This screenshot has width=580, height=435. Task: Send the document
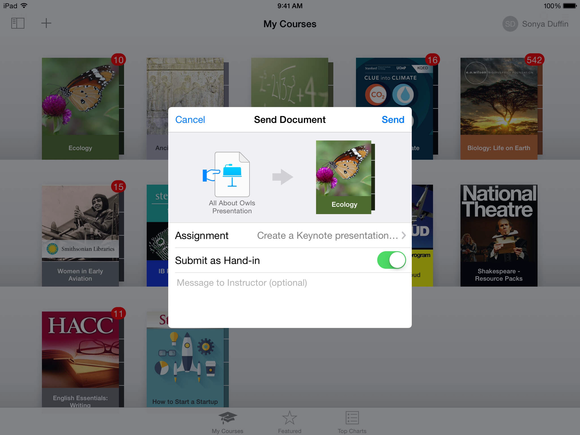[393, 119]
